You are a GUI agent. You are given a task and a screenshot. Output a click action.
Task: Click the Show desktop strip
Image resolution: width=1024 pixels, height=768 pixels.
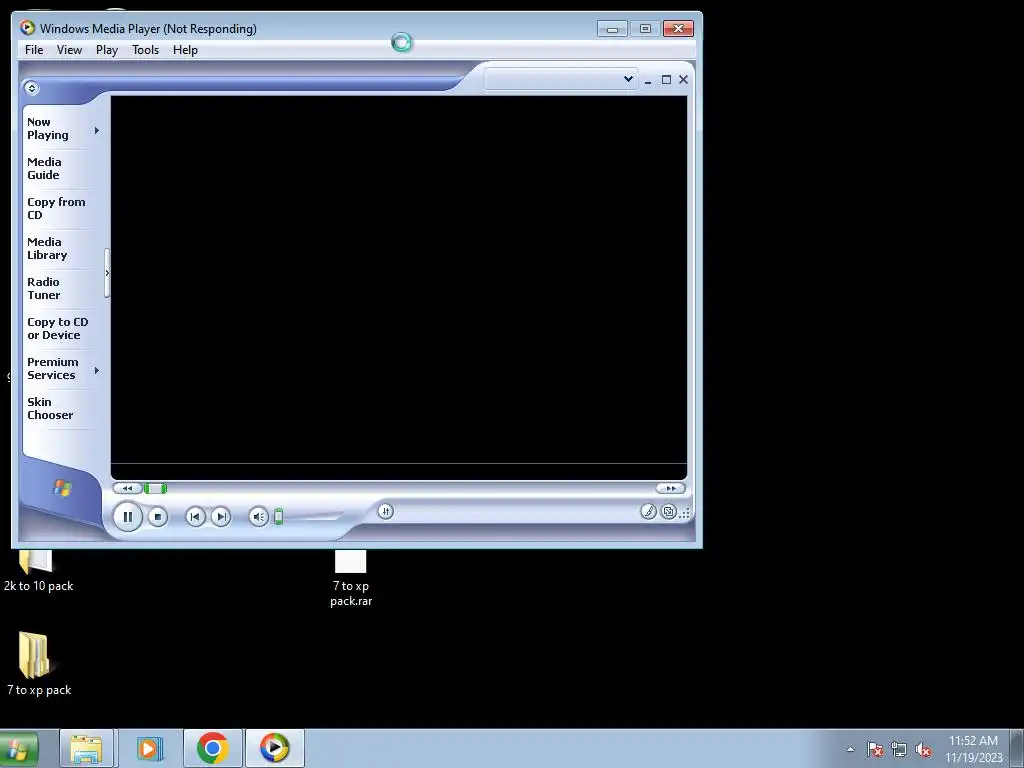pyautogui.click(x=1017, y=749)
